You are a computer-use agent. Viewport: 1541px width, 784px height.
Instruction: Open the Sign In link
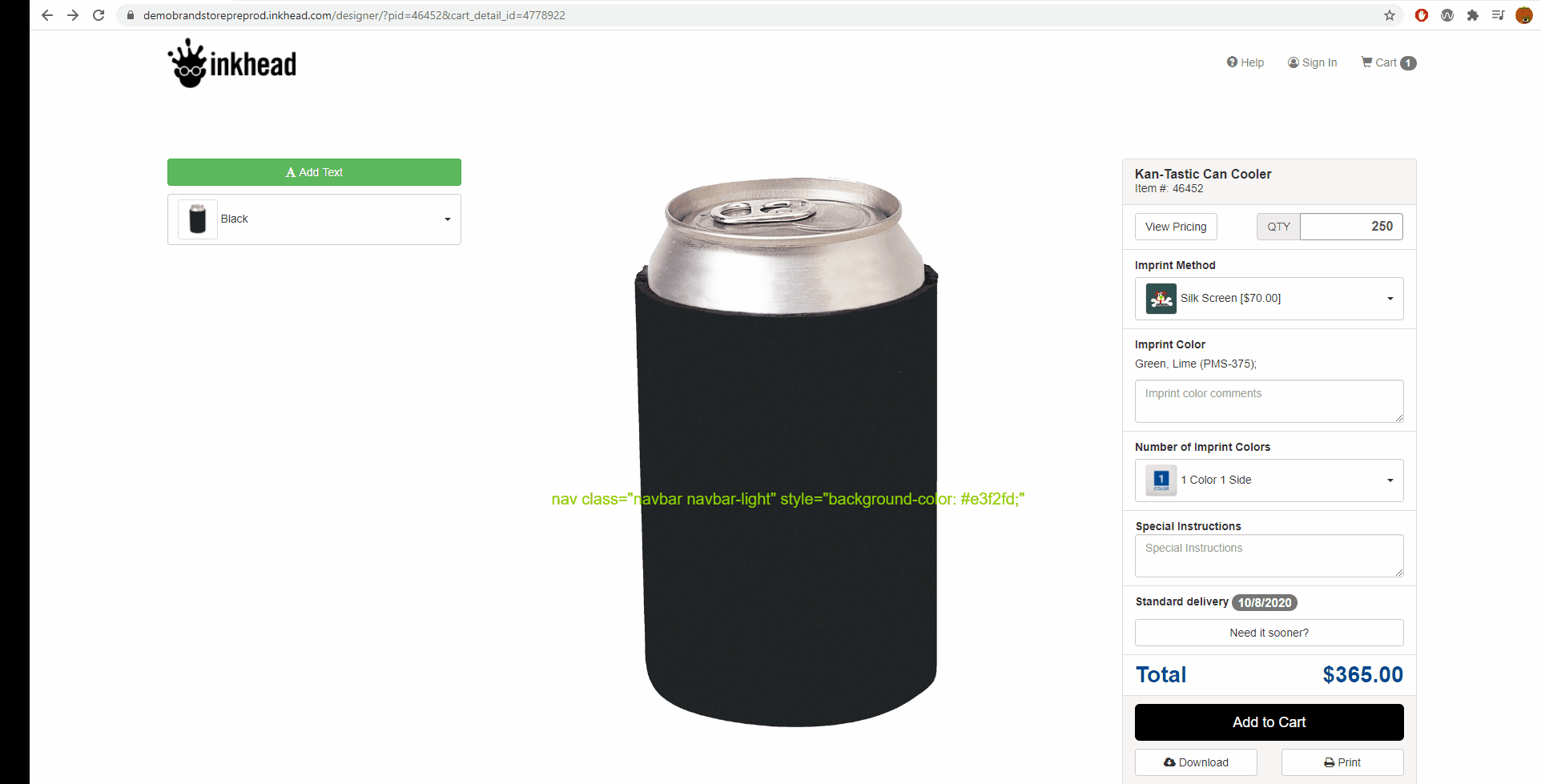click(1312, 62)
